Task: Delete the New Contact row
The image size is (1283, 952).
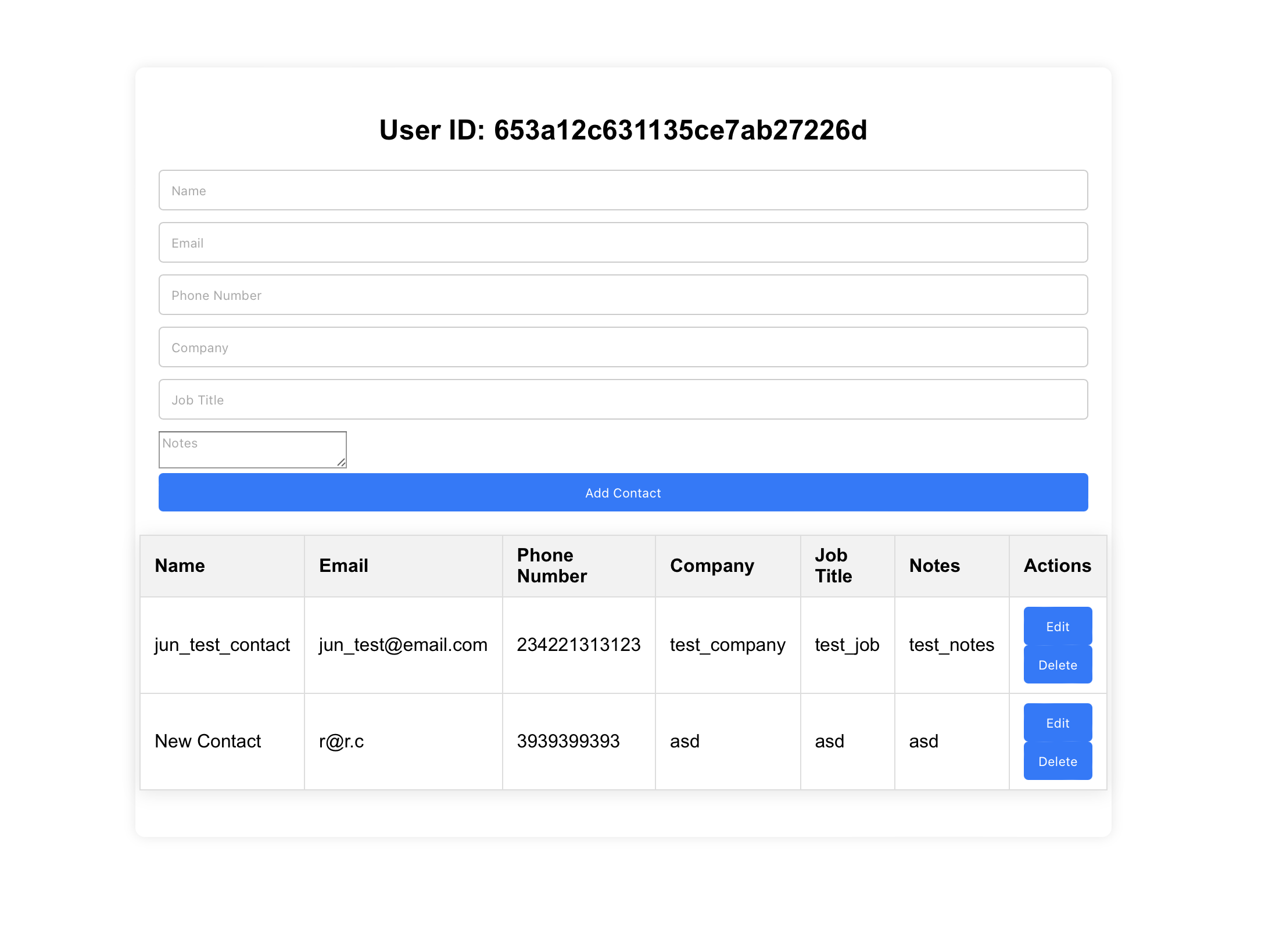Action: 1058,761
